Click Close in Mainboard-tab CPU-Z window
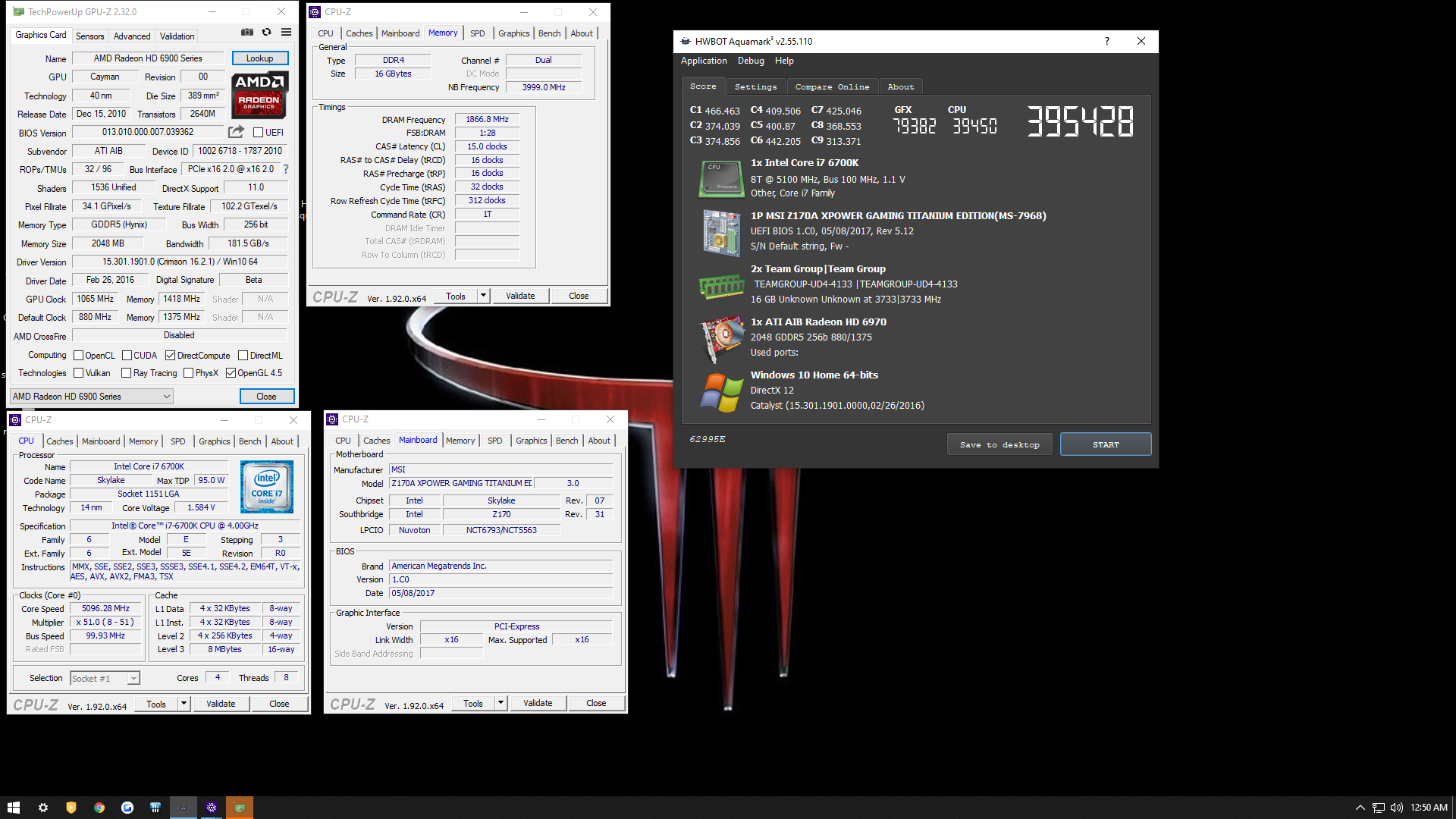The height and width of the screenshot is (819, 1456). [596, 703]
